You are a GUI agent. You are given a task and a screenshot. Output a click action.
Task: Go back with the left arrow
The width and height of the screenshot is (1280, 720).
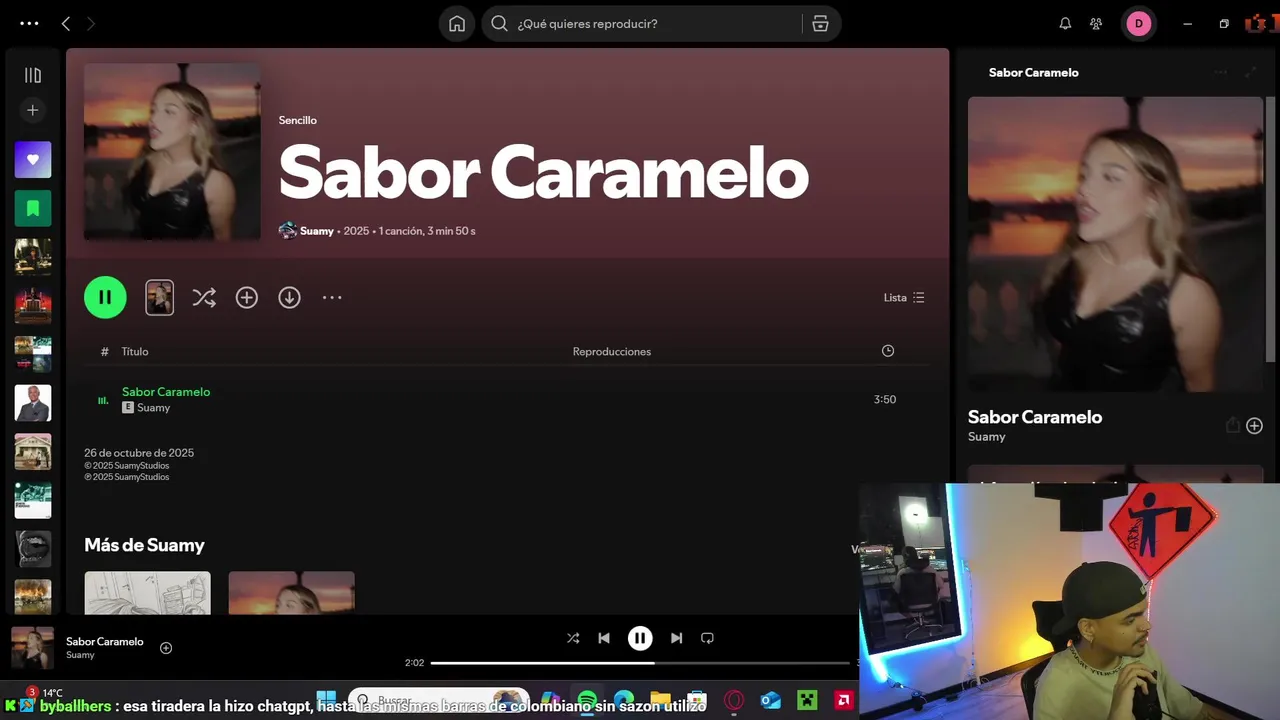[x=66, y=23]
